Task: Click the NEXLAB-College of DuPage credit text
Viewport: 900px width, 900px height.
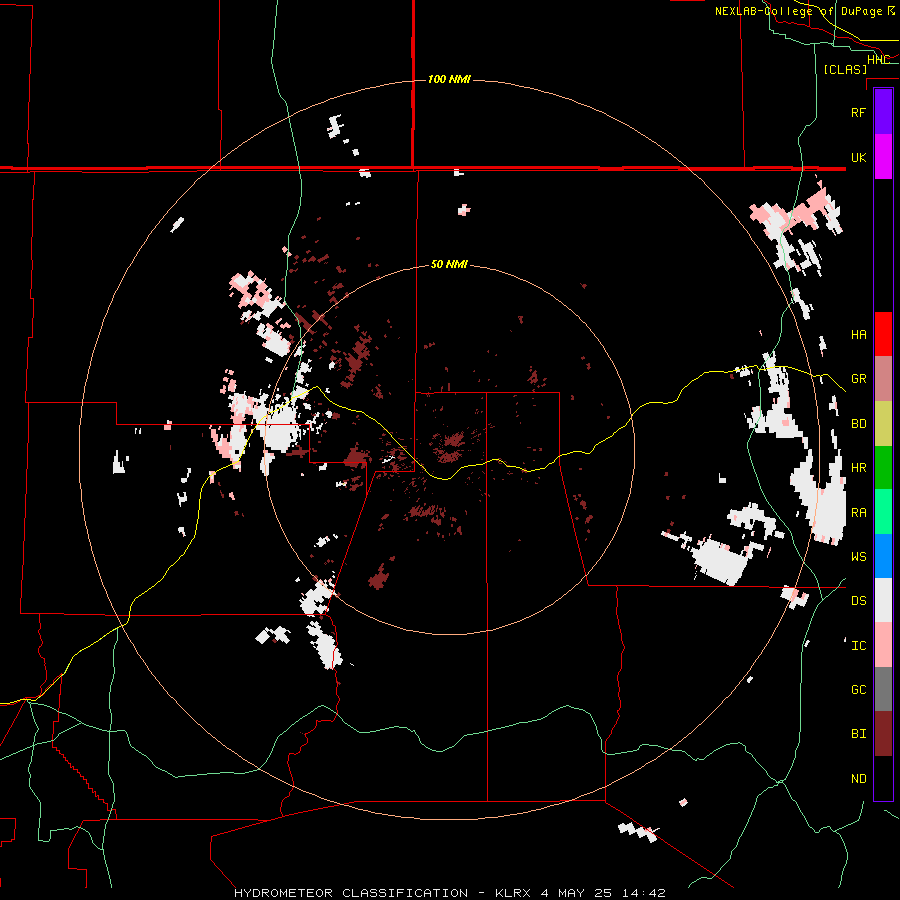Action: (x=804, y=11)
